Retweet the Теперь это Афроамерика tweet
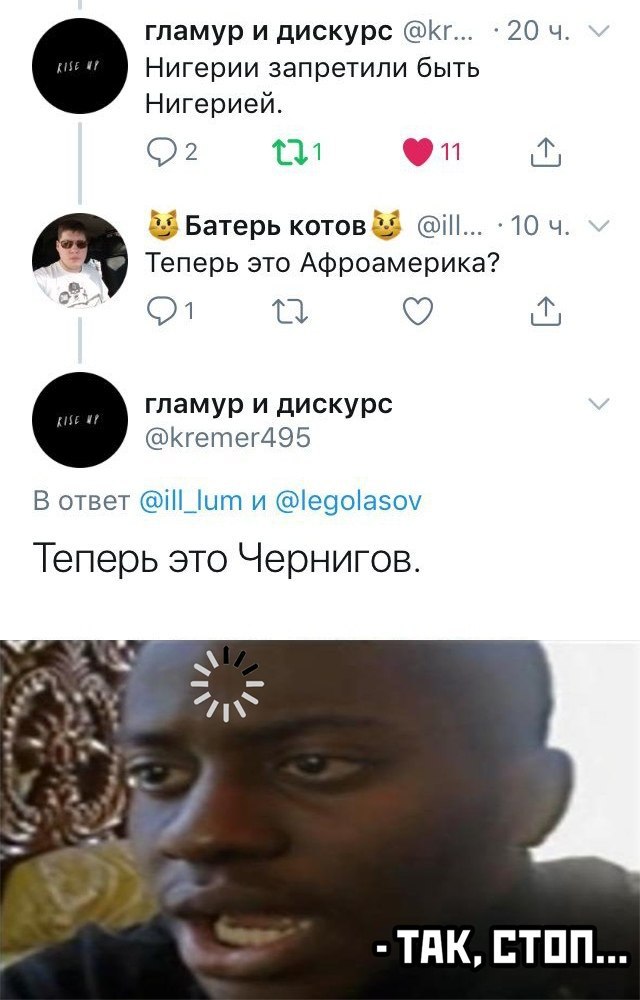The image size is (640, 1000). (x=289, y=312)
